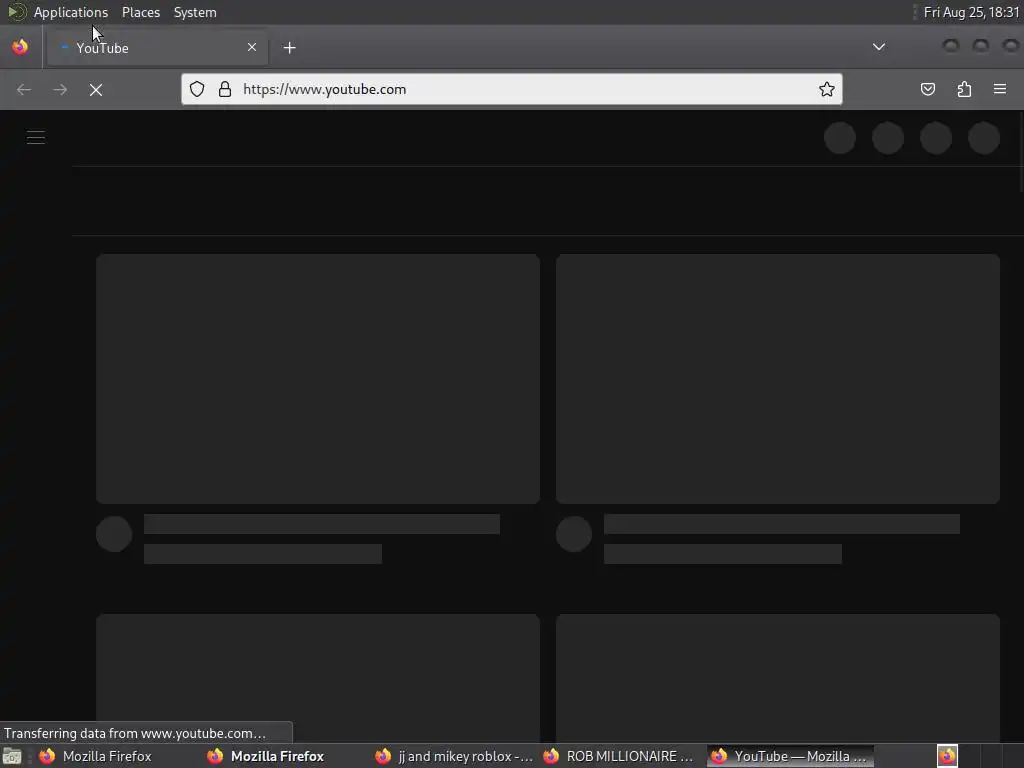Open tracking protection shield panel

pos(197,89)
